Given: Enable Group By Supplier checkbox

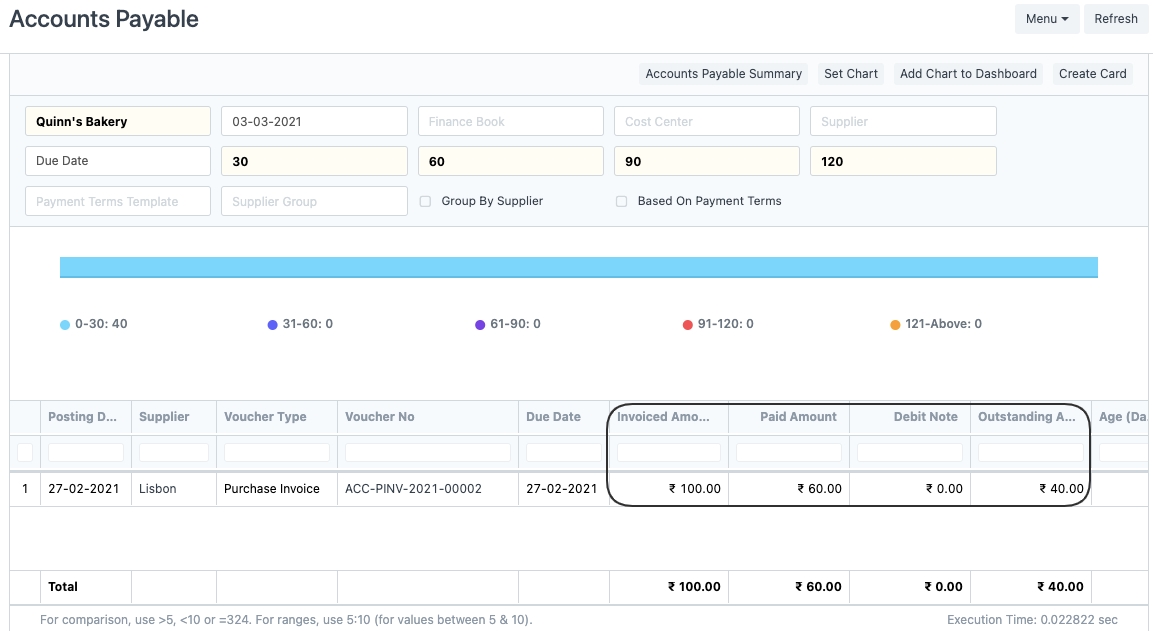Looking at the screenshot, I should pos(425,201).
